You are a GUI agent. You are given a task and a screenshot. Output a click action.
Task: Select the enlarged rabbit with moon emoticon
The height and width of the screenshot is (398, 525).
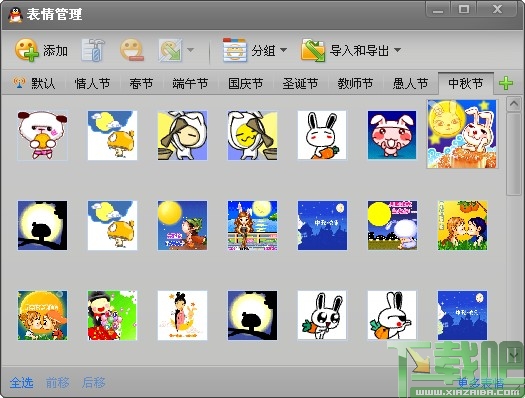462,134
